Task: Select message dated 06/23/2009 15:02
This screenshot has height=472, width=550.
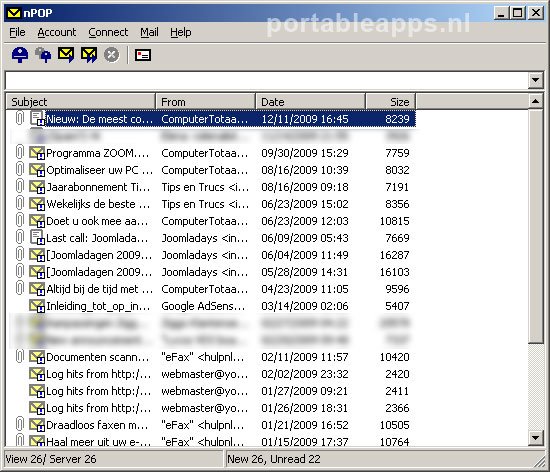Action: (x=210, y=204)
